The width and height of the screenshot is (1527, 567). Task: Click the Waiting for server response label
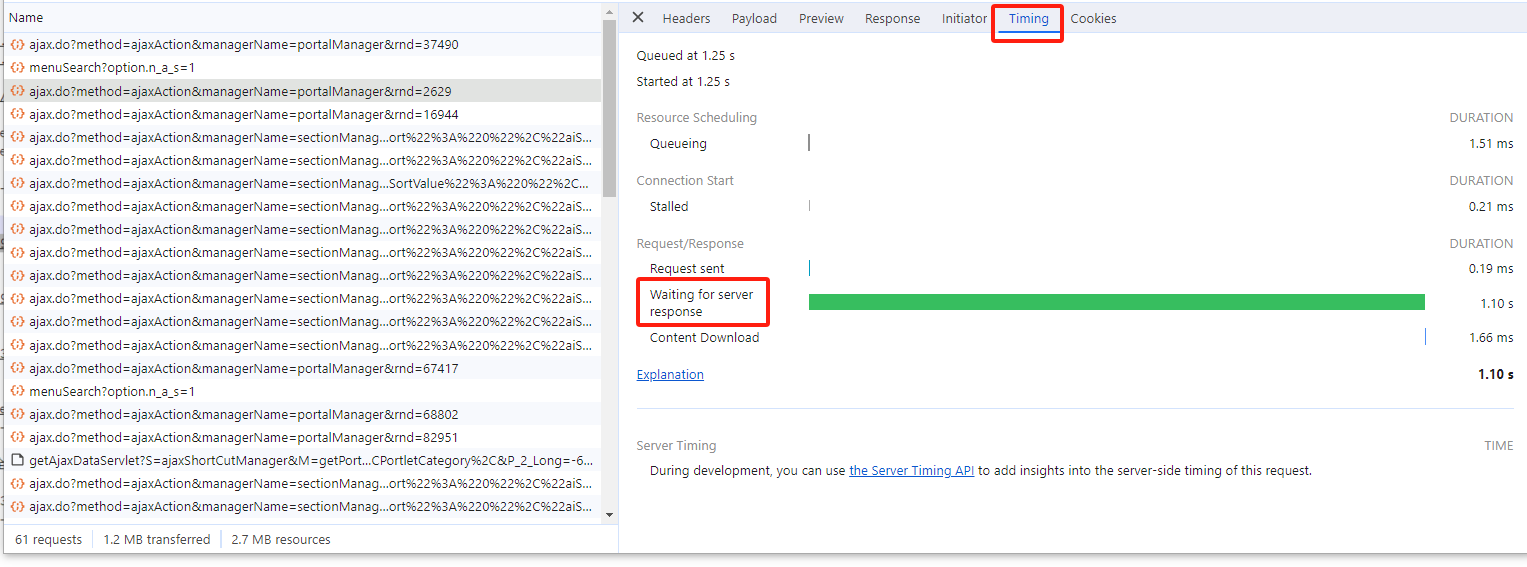point(702,303)
